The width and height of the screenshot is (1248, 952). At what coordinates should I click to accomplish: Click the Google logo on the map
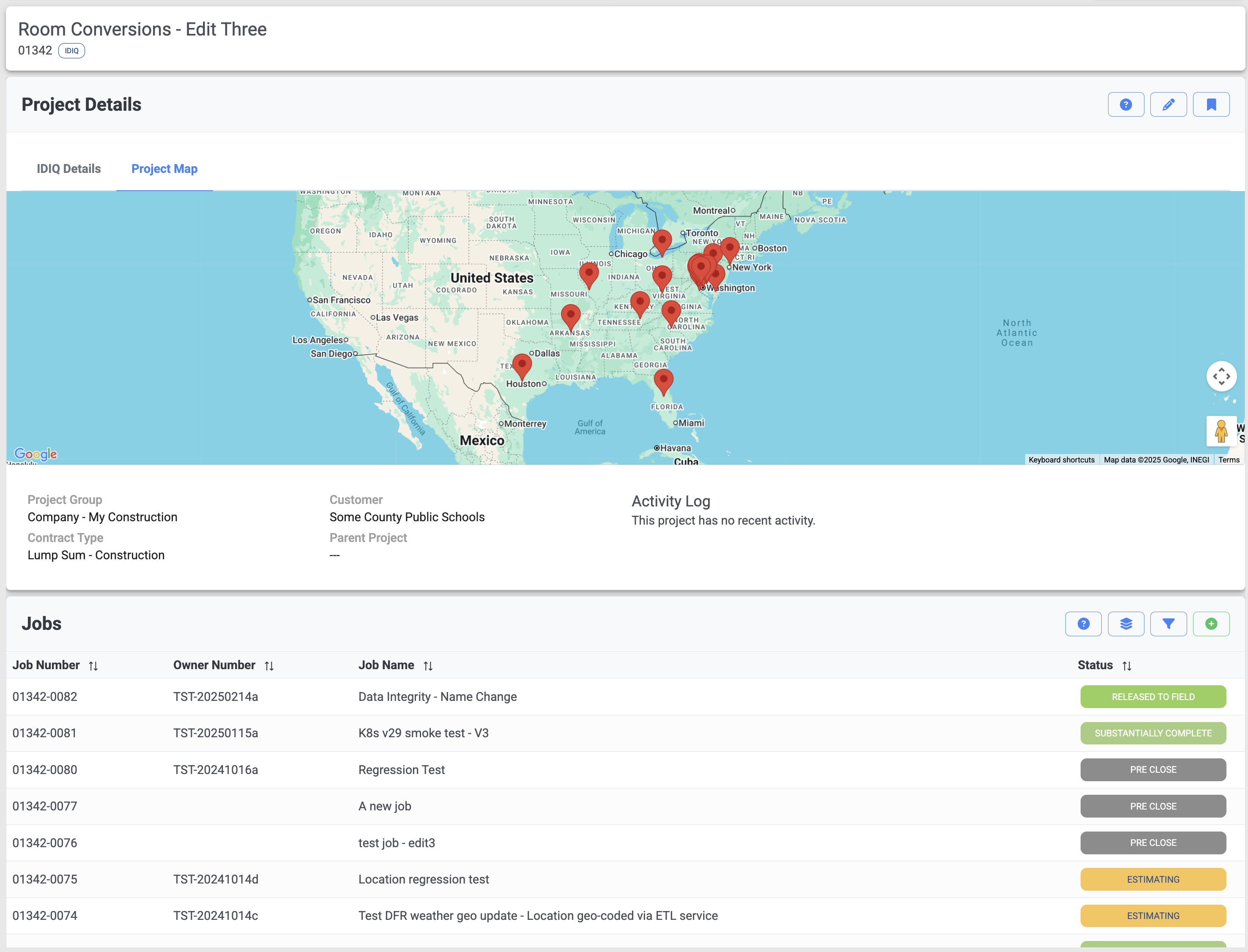point(36,453)
